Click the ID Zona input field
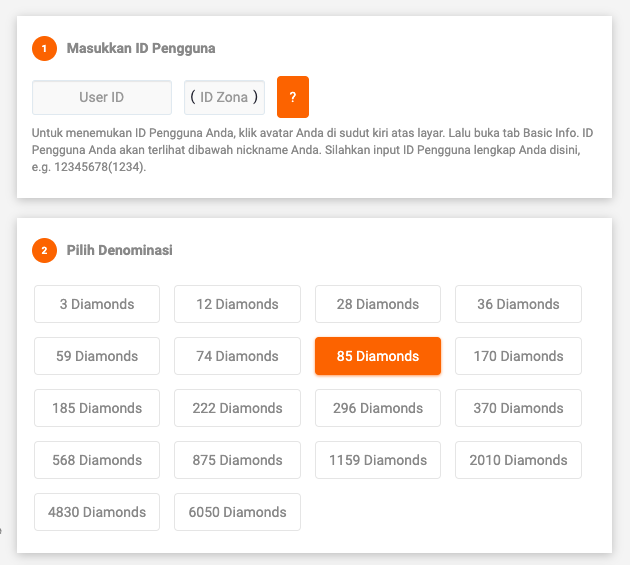Screen dimensions: 630x565 pos(225,97)
